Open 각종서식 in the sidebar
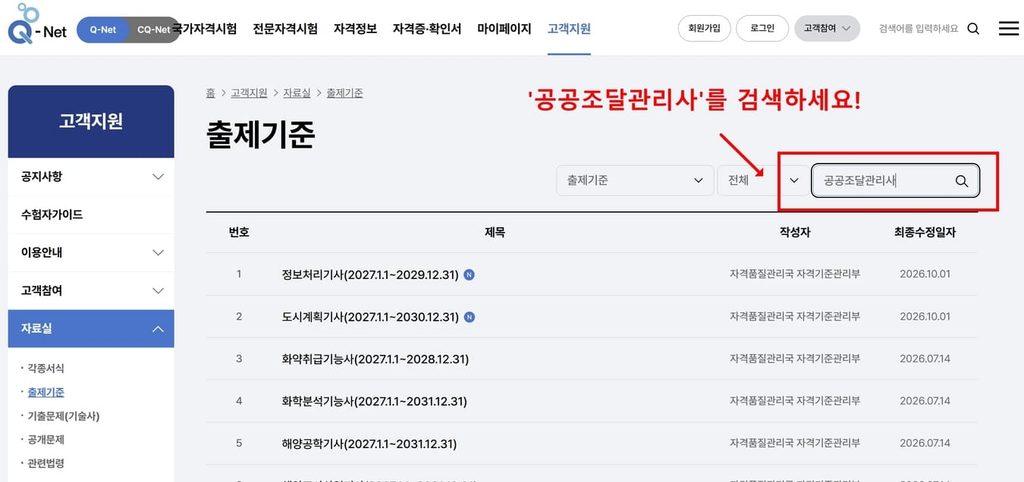Screen dimensions: 1024x482 (46, 369)
